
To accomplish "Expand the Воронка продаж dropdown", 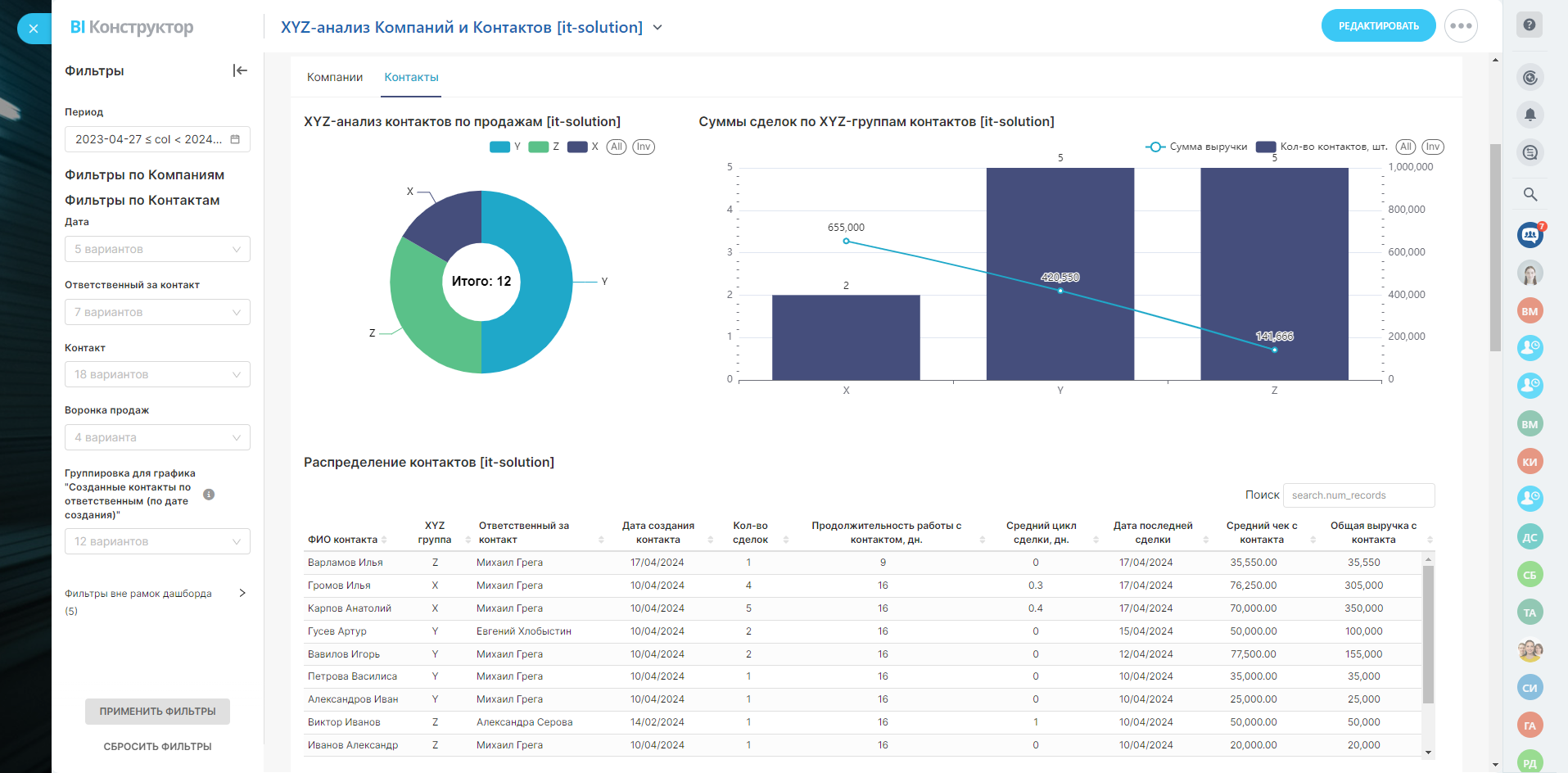I will coord(157,437).
